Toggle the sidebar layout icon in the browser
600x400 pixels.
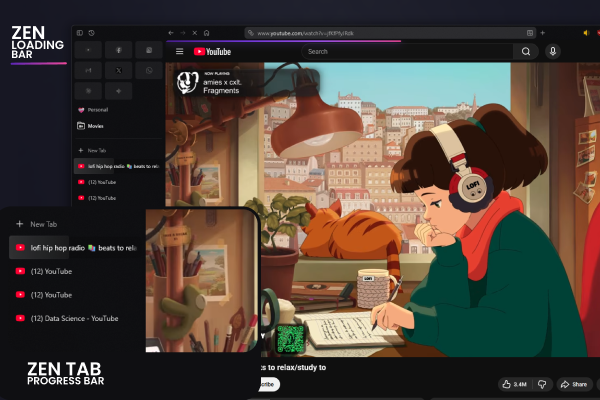point(80,33)
